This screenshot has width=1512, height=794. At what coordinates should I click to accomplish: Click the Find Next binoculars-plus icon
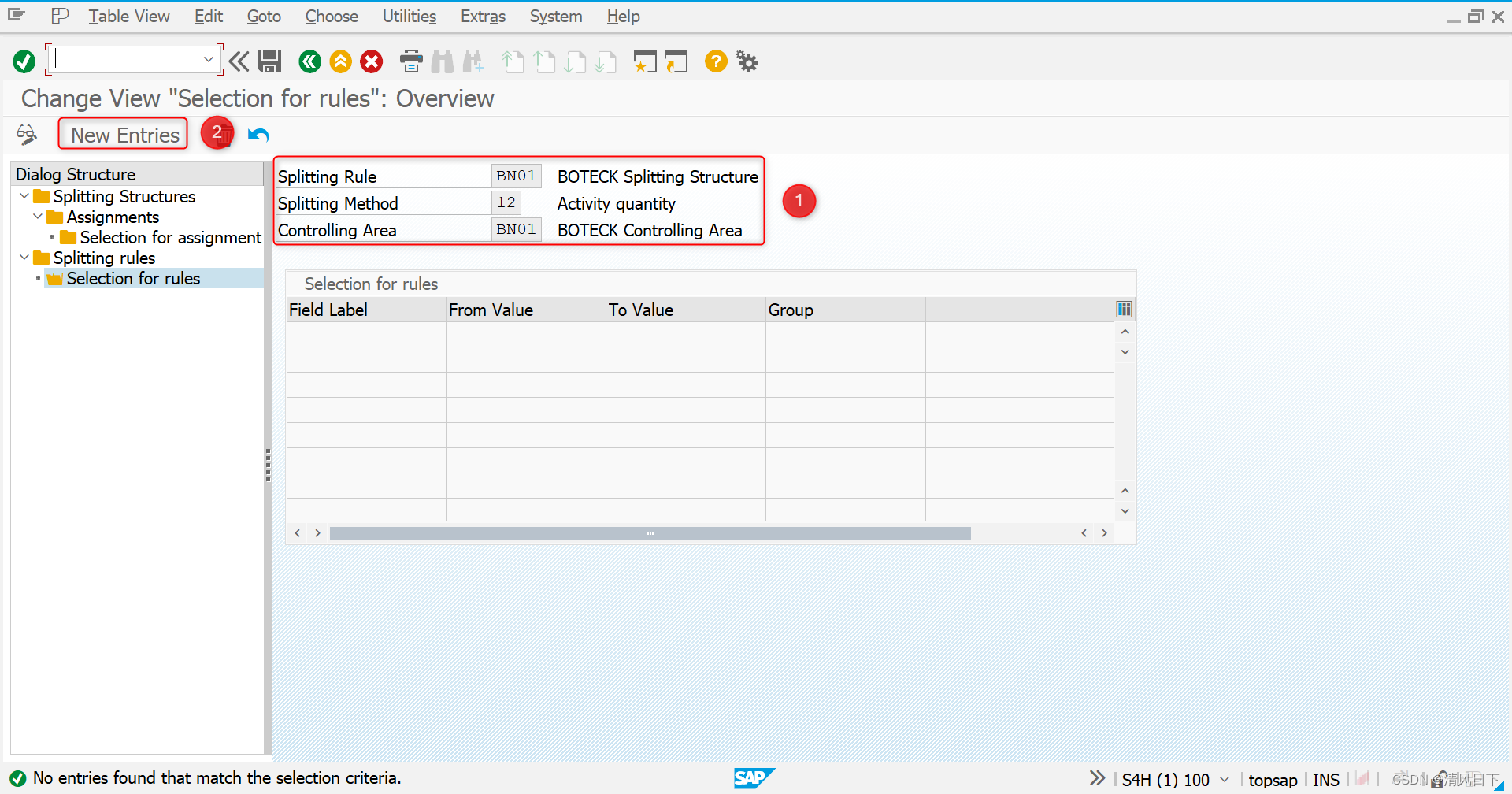[473, 61]
